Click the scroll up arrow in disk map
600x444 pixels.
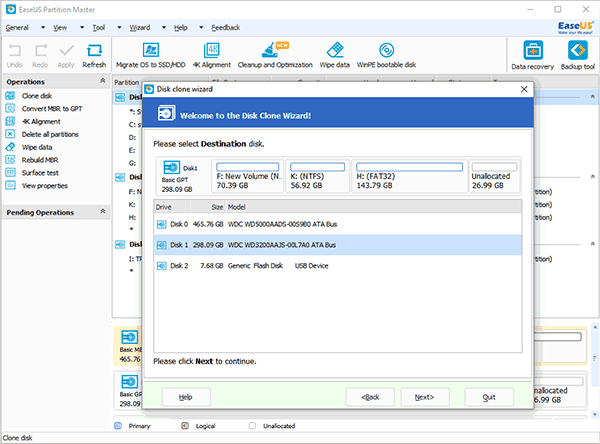point(595,327)
